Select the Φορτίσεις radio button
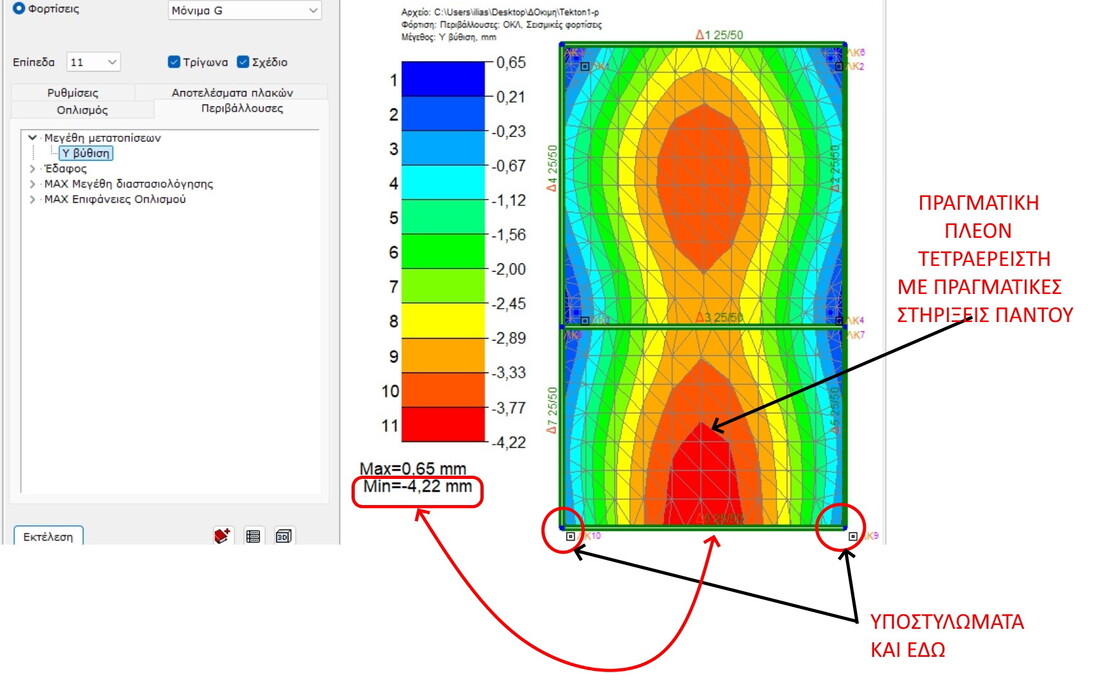Screen dimensions: 1100x683 (19, 8)
